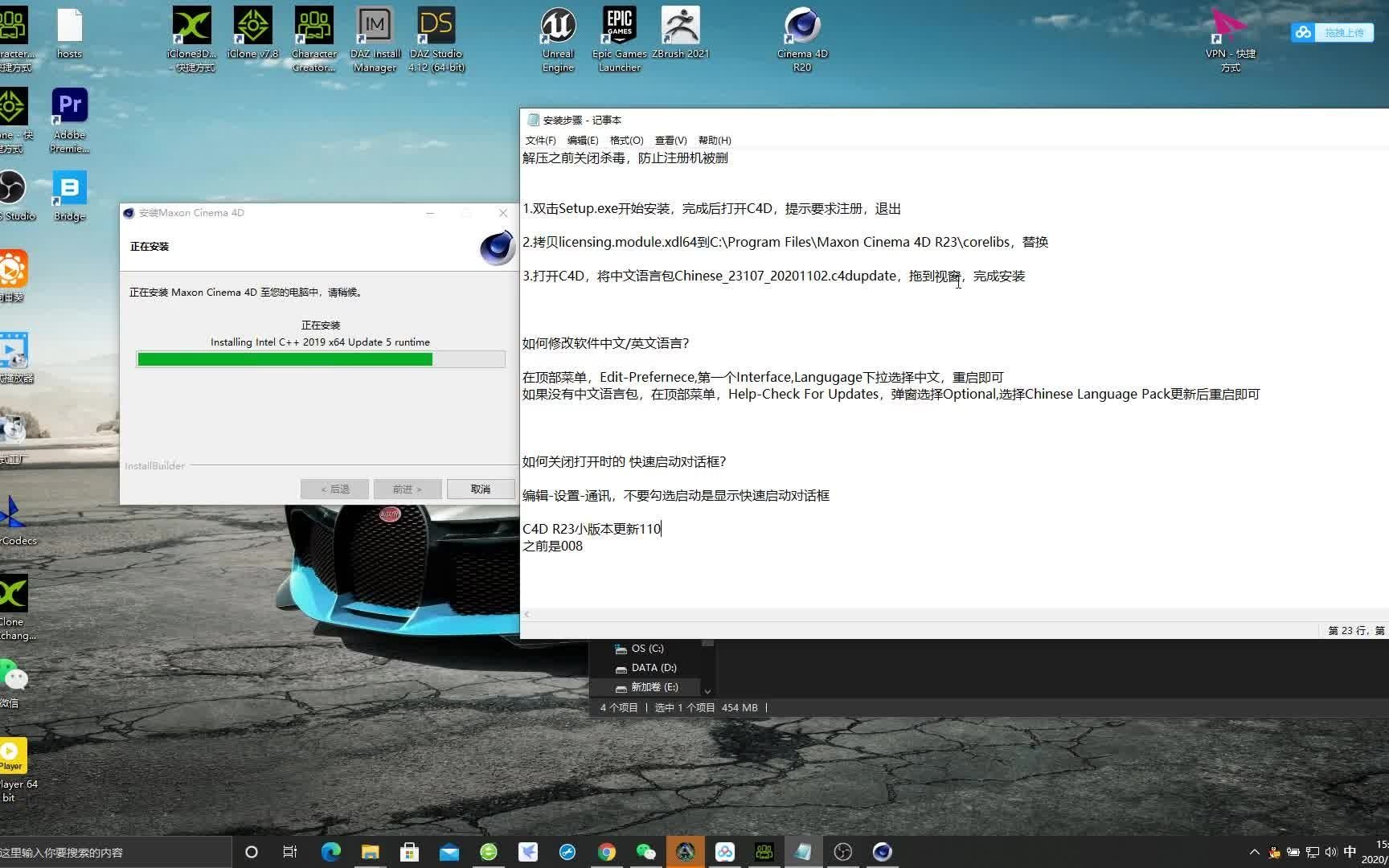The height and width of the screenshot is (868, 1389).
Task: Click the Cinema 4D logo in the installer header
Action: coord(497,248)
